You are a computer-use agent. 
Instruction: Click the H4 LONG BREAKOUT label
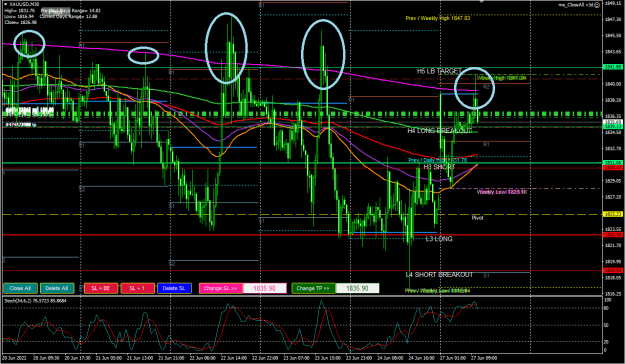click(x=439, y=131)
